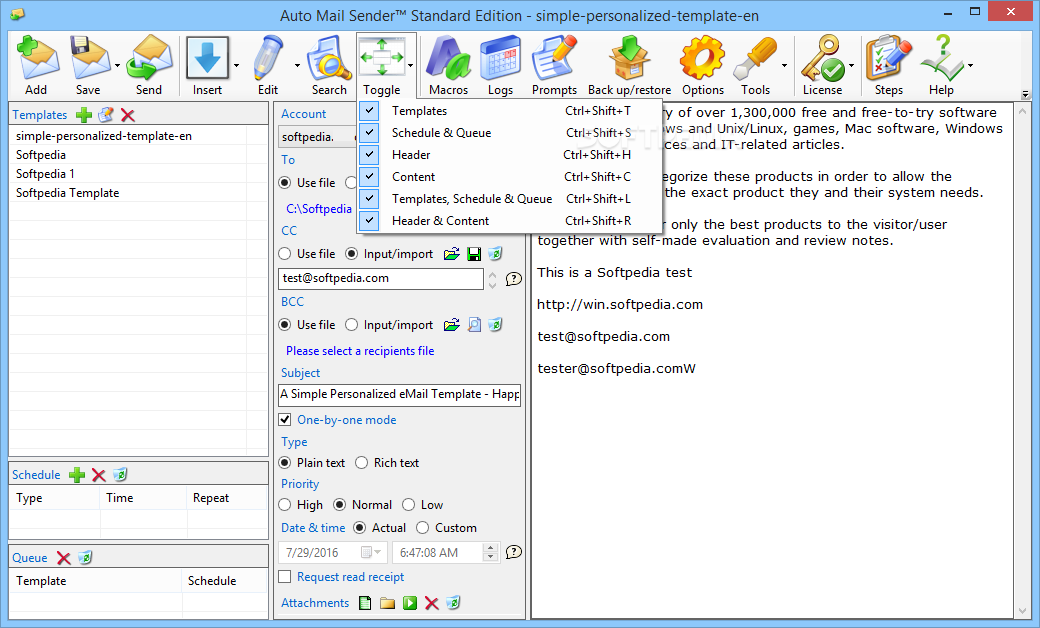Image resolution: width=1040 pixels, height=628 pixels.
Task: Click Please select a recipients file link
Action: [360, 351]
